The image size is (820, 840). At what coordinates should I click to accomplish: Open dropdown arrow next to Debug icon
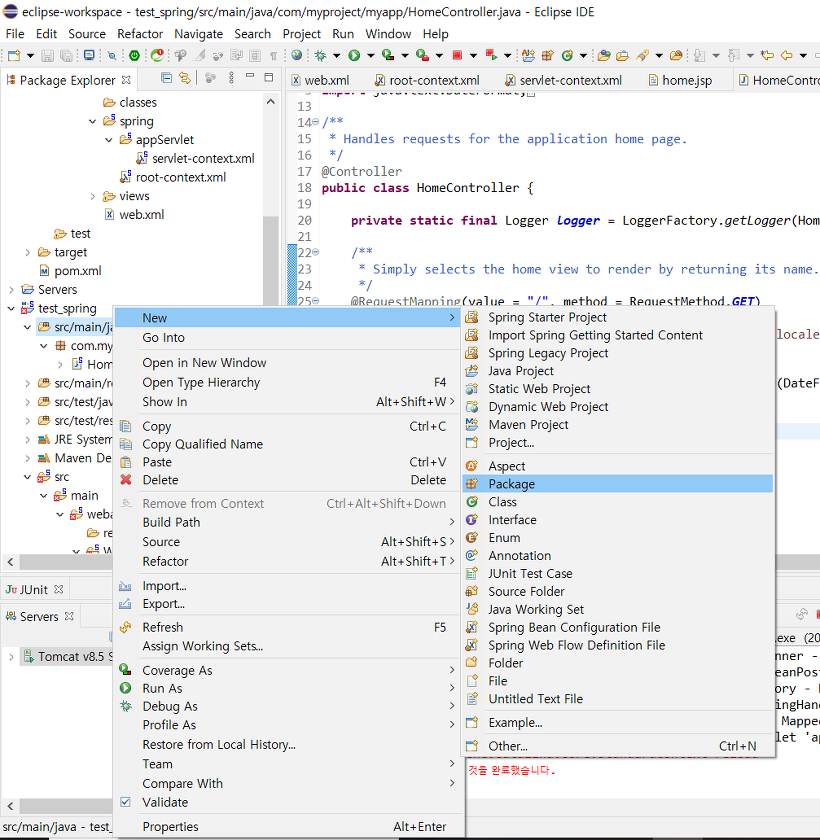(x=336, y=55)
